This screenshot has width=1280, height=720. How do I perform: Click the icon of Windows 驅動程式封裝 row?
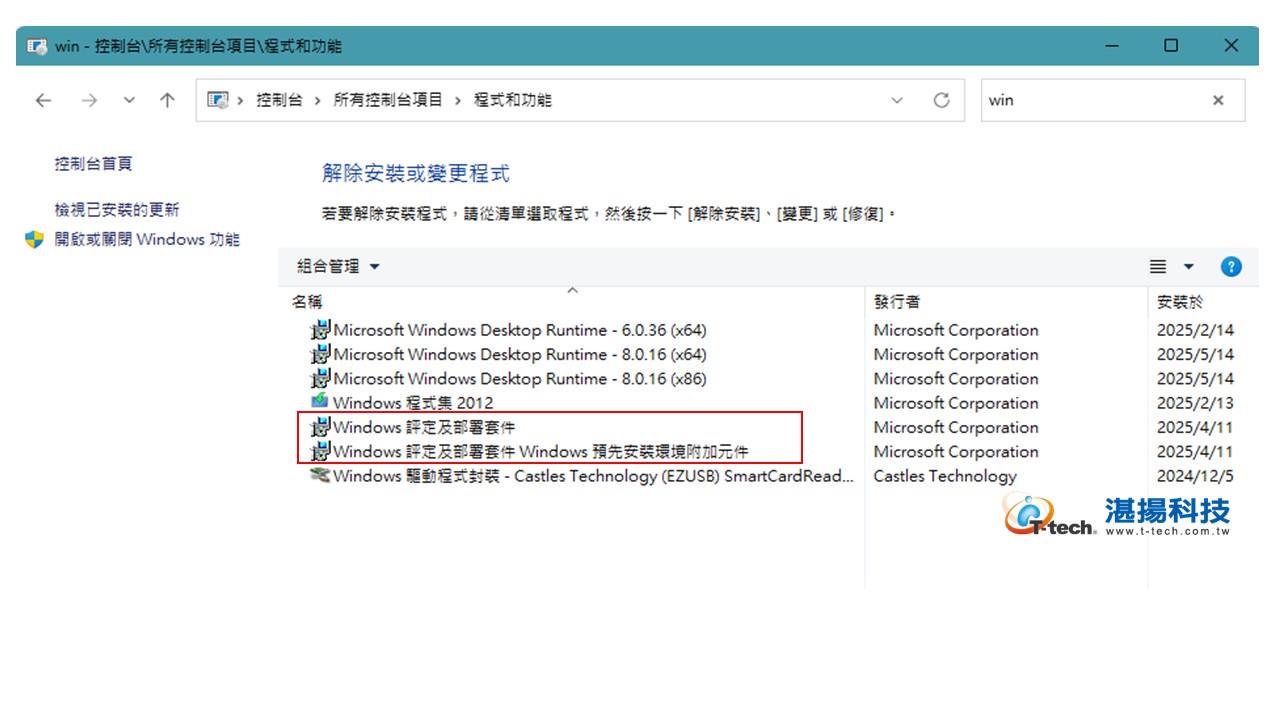coord(320,475)
